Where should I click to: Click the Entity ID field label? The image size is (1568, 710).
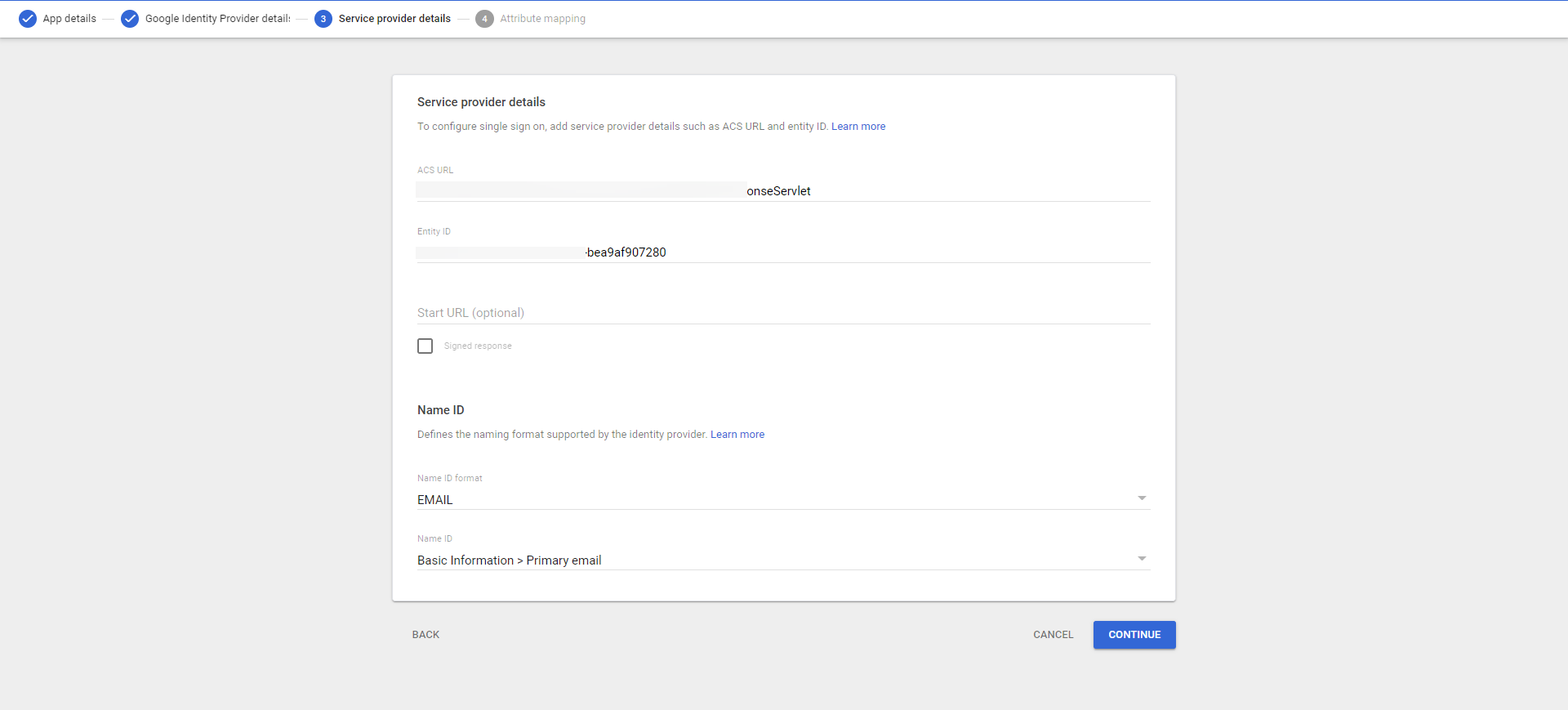(x=434, y=231)
